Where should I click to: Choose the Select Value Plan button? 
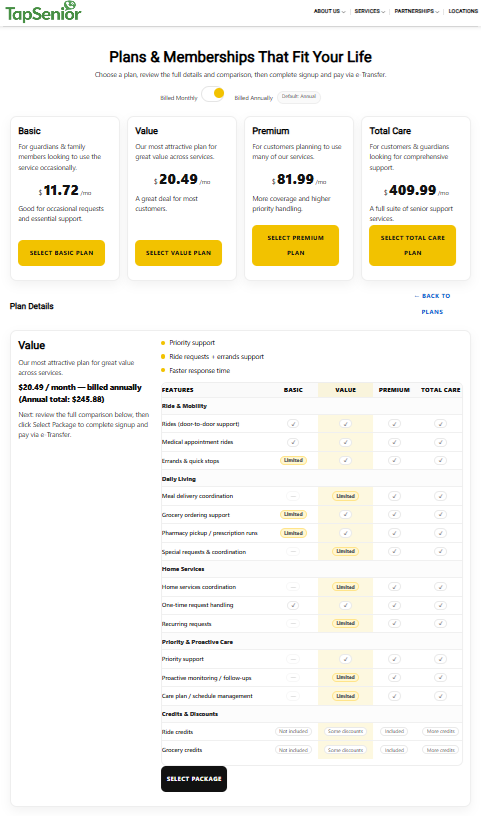179,253
